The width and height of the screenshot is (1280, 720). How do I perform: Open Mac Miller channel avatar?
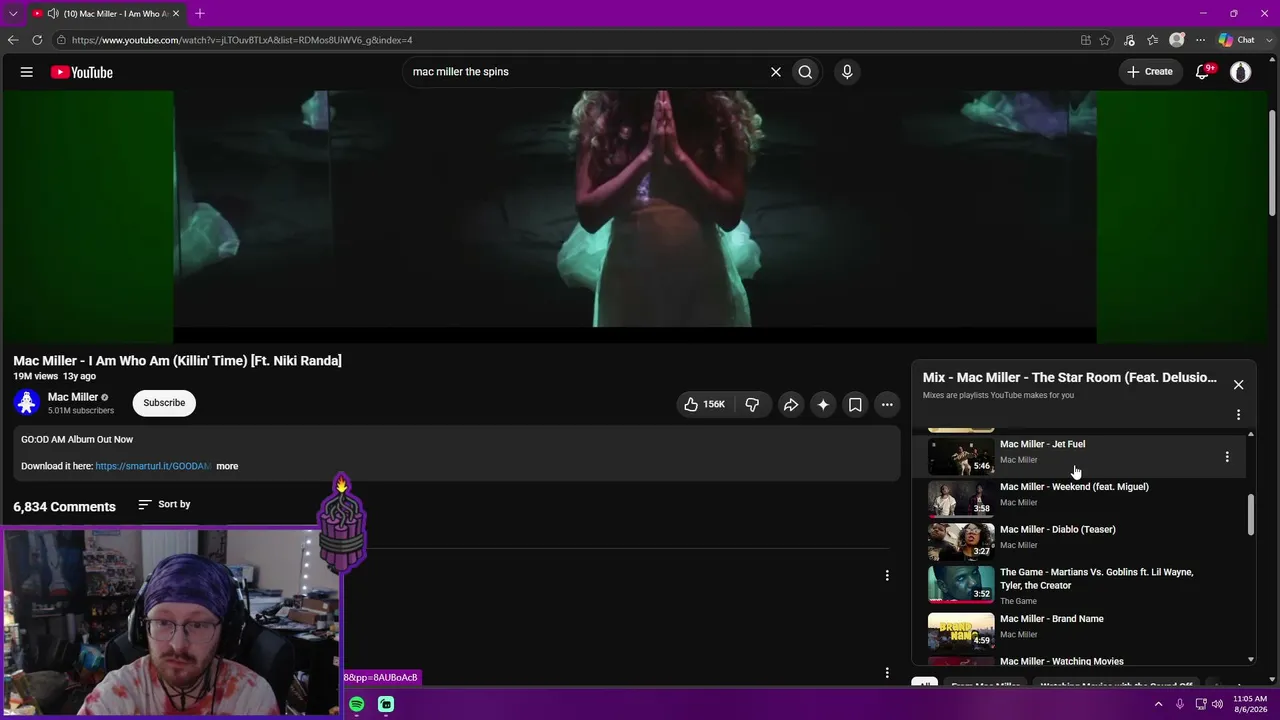coord(27,403)
